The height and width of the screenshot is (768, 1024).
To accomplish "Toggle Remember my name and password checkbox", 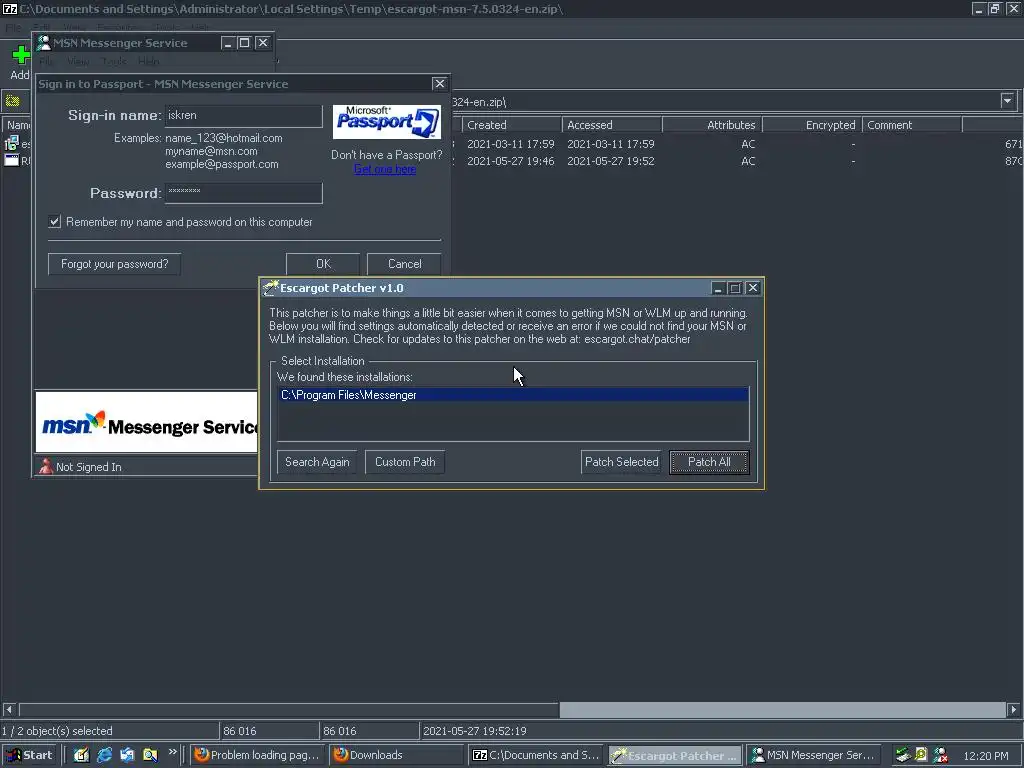I will point(55,221).
